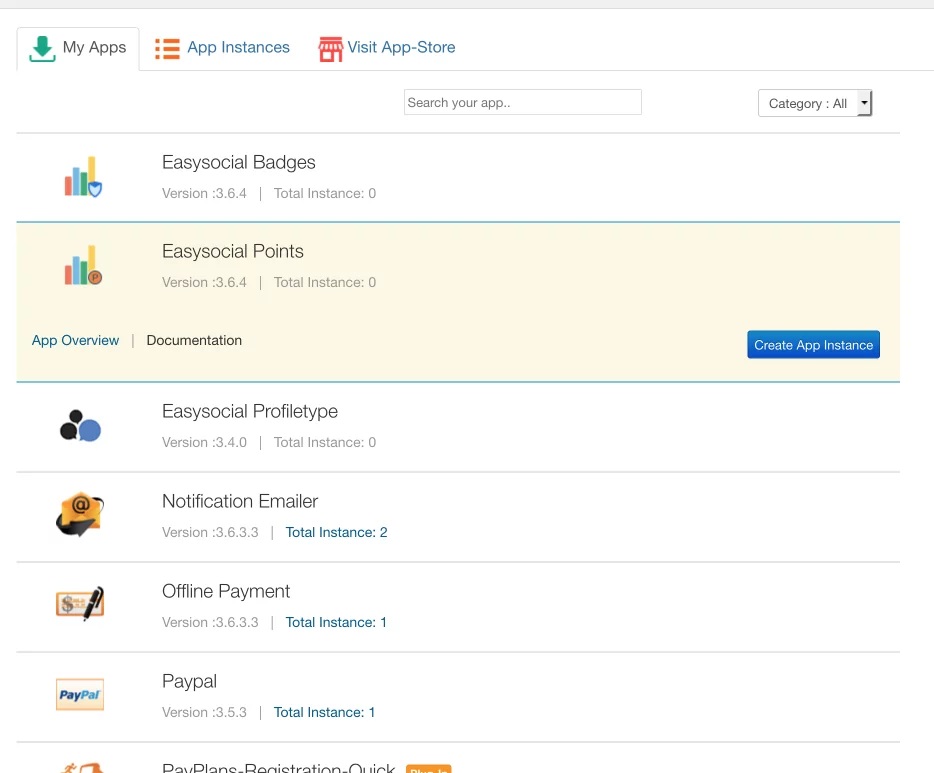934x773 pixels.
Task: Open the Category : All dropdown
Action: pyautogui.click(x=808, y=102)
